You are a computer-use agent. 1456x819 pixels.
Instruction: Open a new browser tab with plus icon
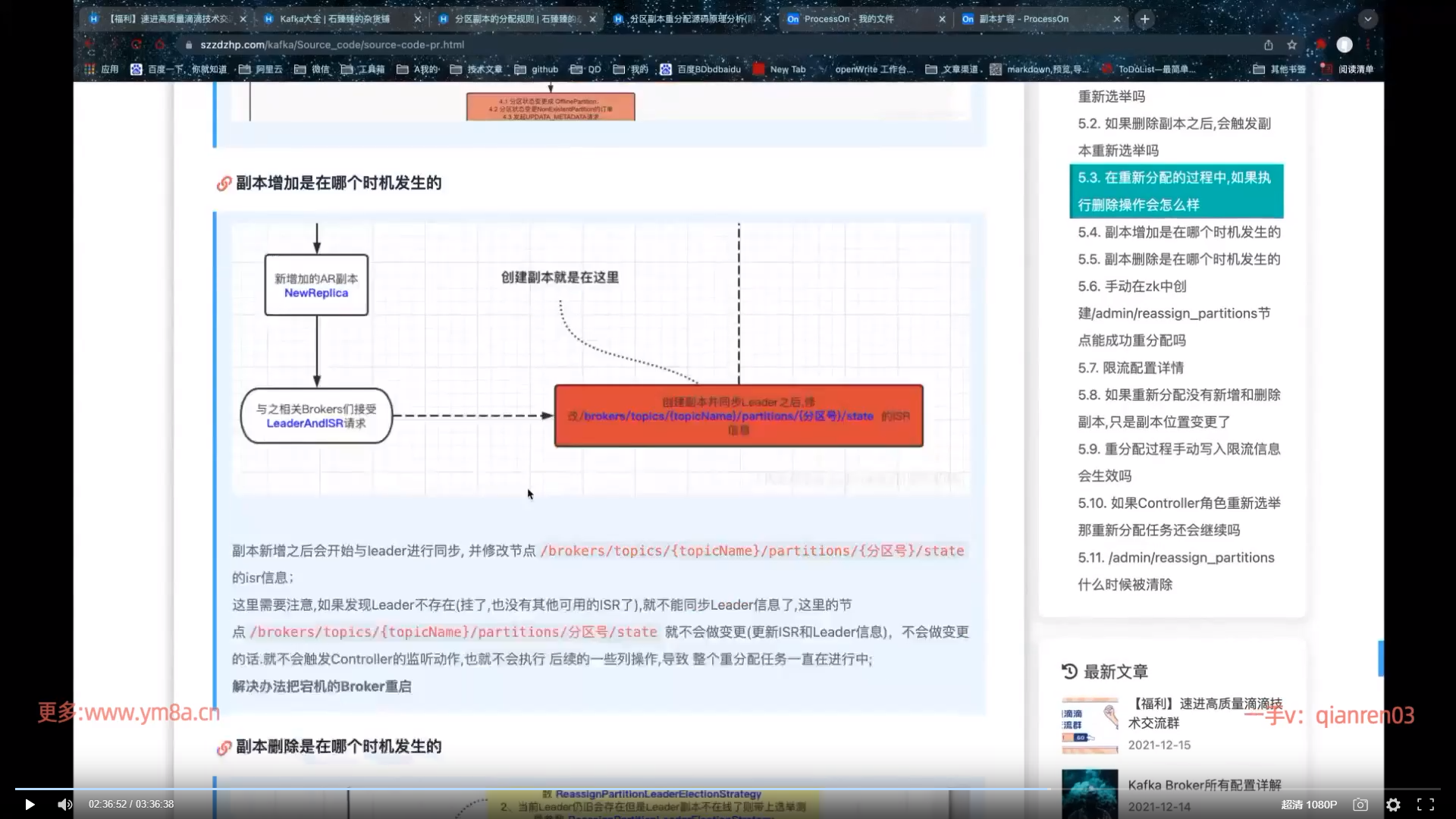pyautogui.click(x=1145, y=19)
